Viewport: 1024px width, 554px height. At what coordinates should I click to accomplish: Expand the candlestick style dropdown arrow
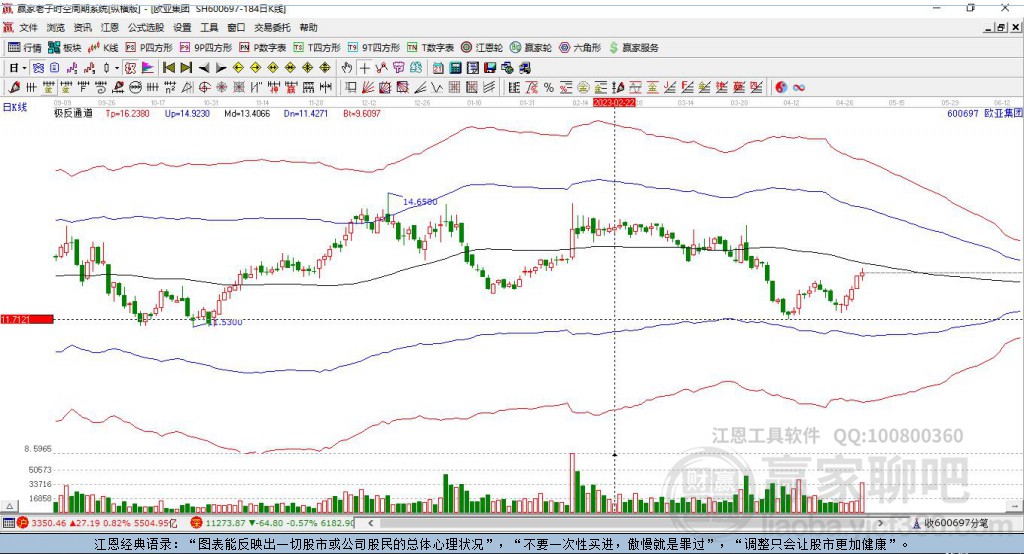[117, 68]
